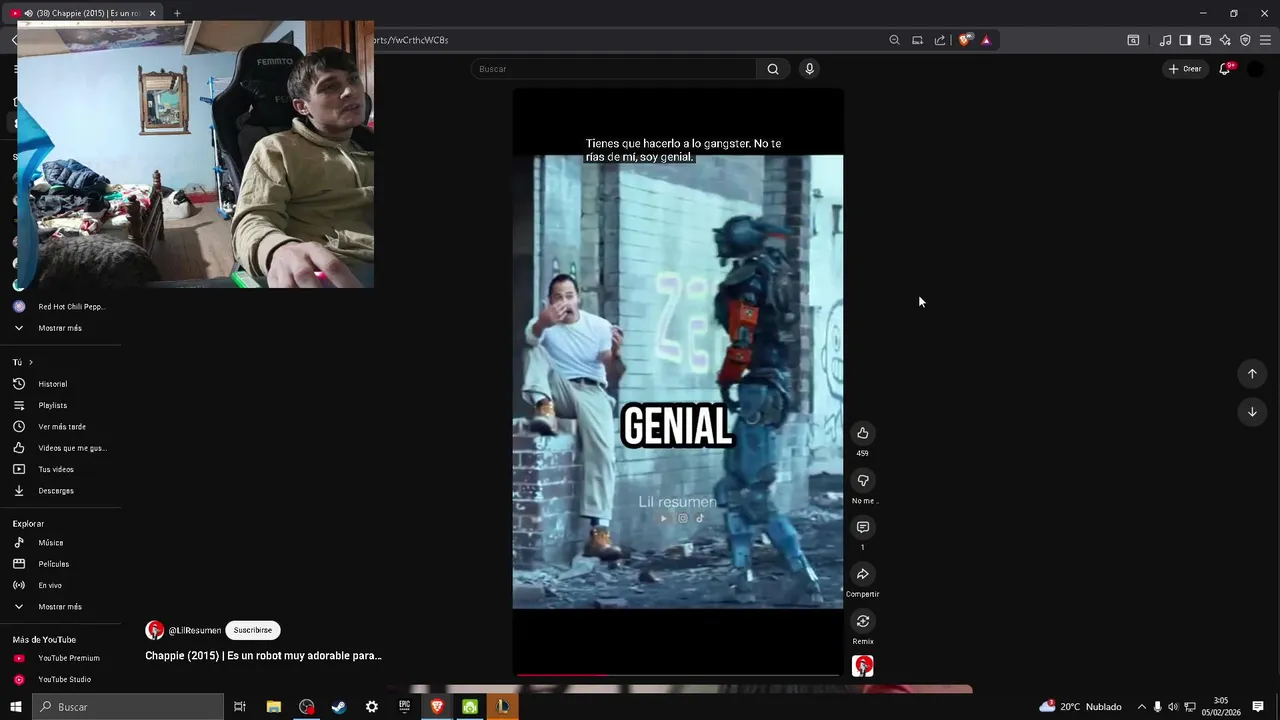Viewport: 1280px width, 720px height.
Task: Open File Explorer from taskbar
Action: (x=274, y=707)
